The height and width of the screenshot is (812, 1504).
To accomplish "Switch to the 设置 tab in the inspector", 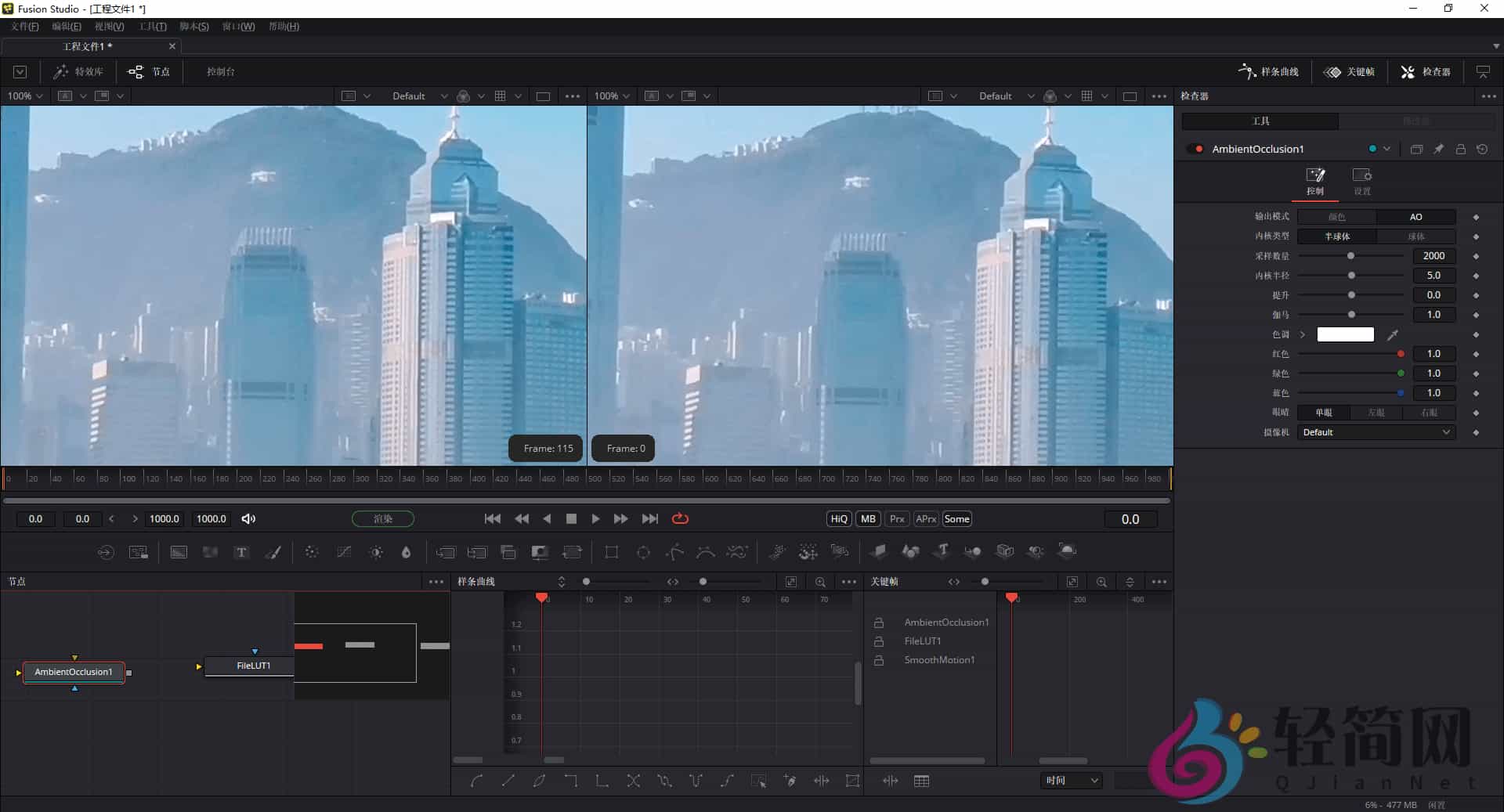I will coord(1362,181).
